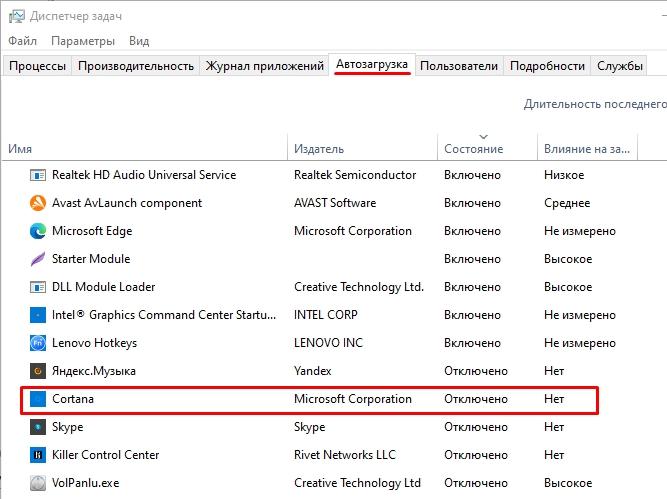Switch to the Производительность tab

pyautogui.click(x=136, y=66)
